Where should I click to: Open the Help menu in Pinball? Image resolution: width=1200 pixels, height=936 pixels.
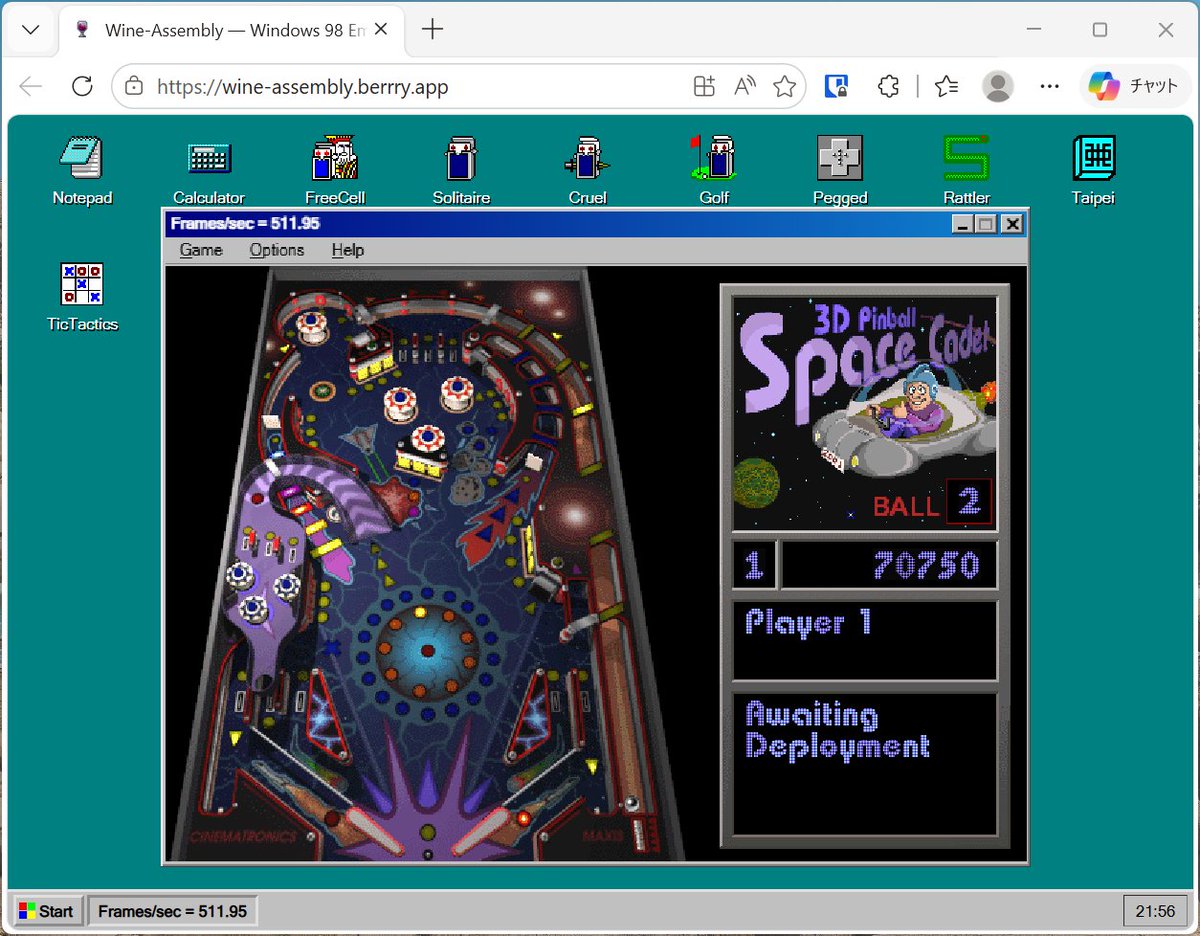pos(348,250)
